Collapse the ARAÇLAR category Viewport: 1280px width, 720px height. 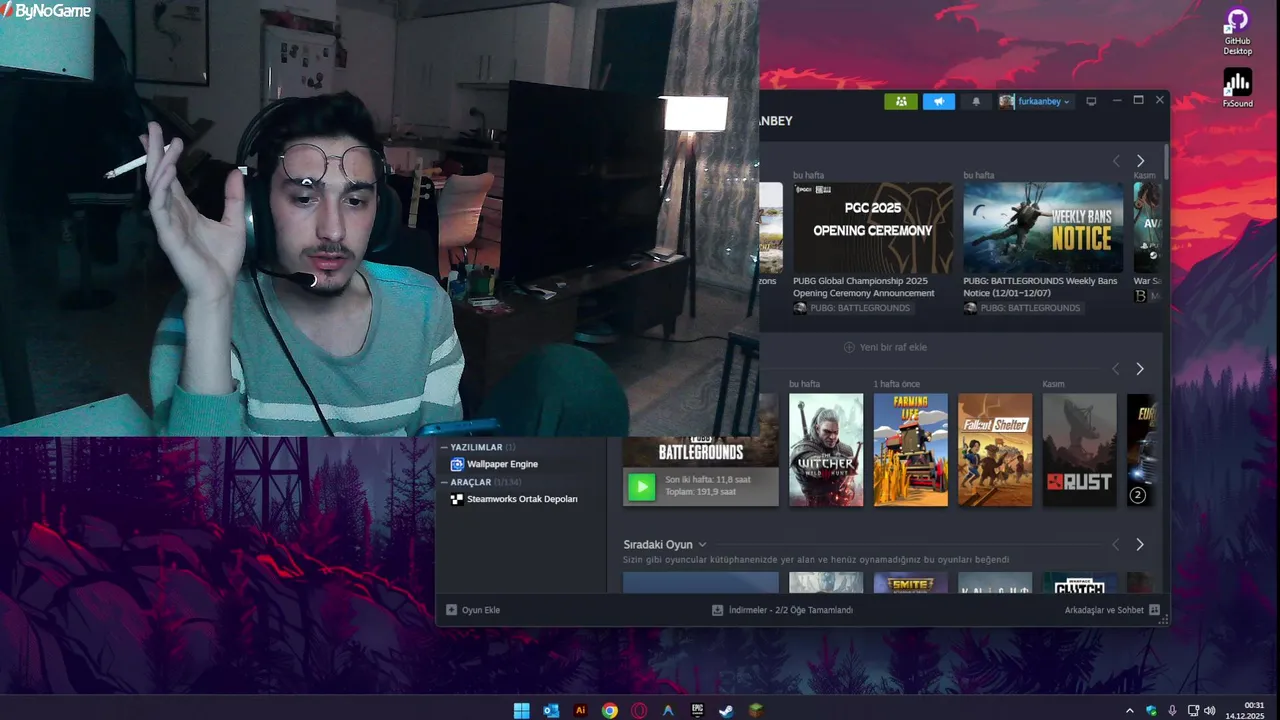coord(445,482)
